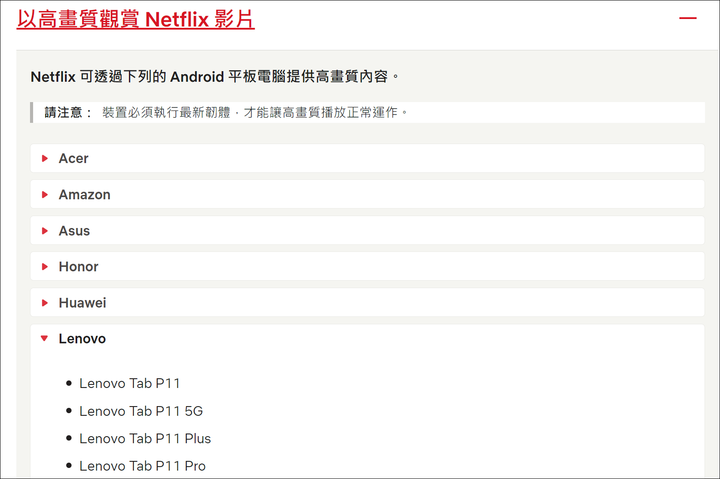
Task: Expand the Asus section arrow
Action: point(45,231)
